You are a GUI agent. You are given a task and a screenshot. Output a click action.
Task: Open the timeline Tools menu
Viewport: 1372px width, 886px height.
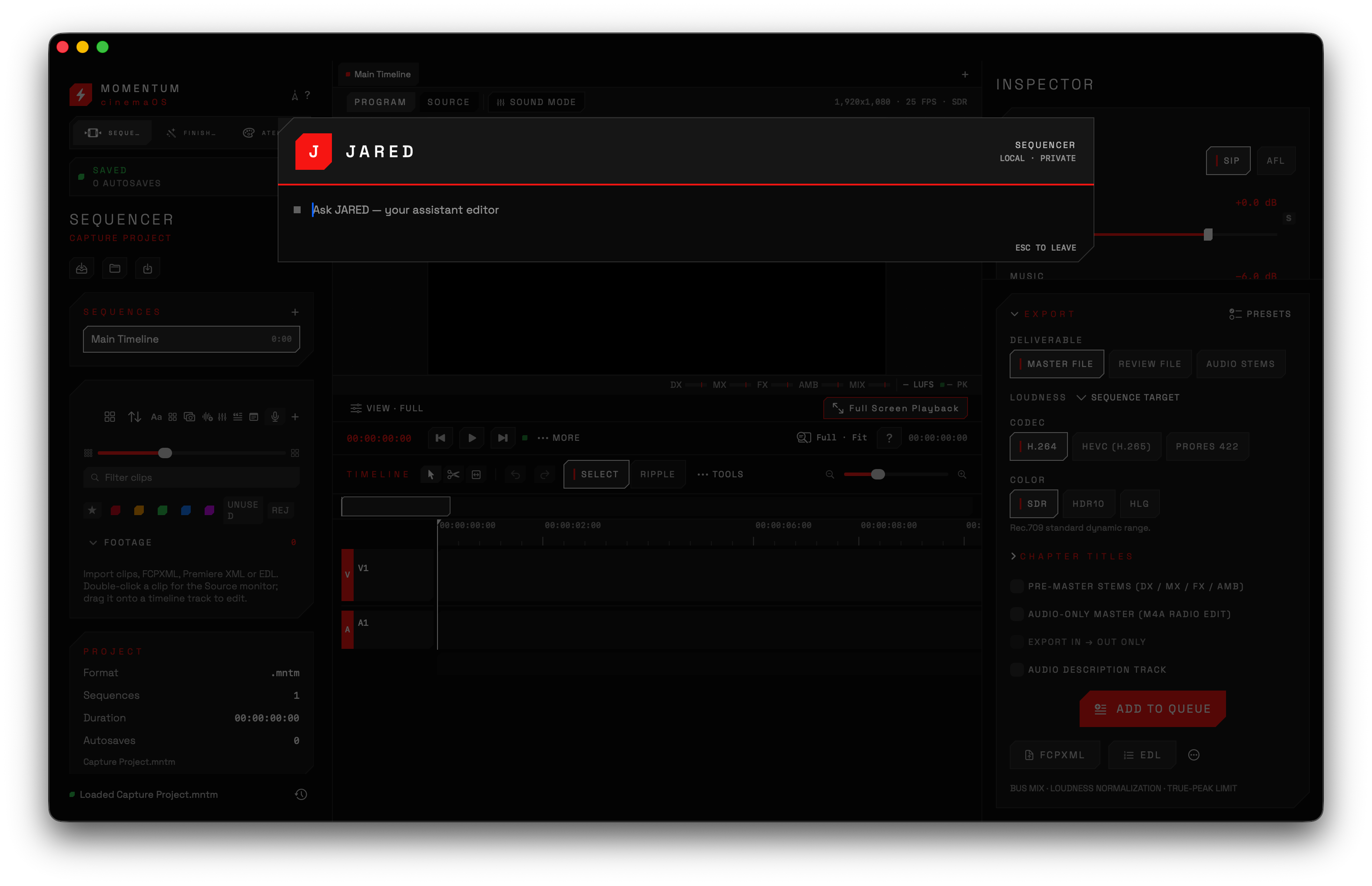(720, 475)
